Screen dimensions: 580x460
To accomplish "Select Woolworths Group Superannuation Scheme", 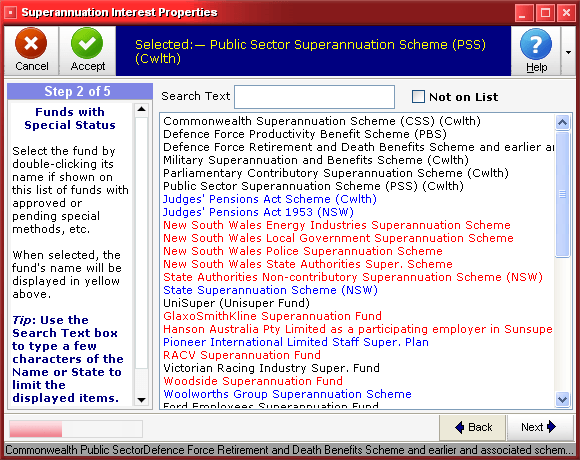I will point(287,394).
